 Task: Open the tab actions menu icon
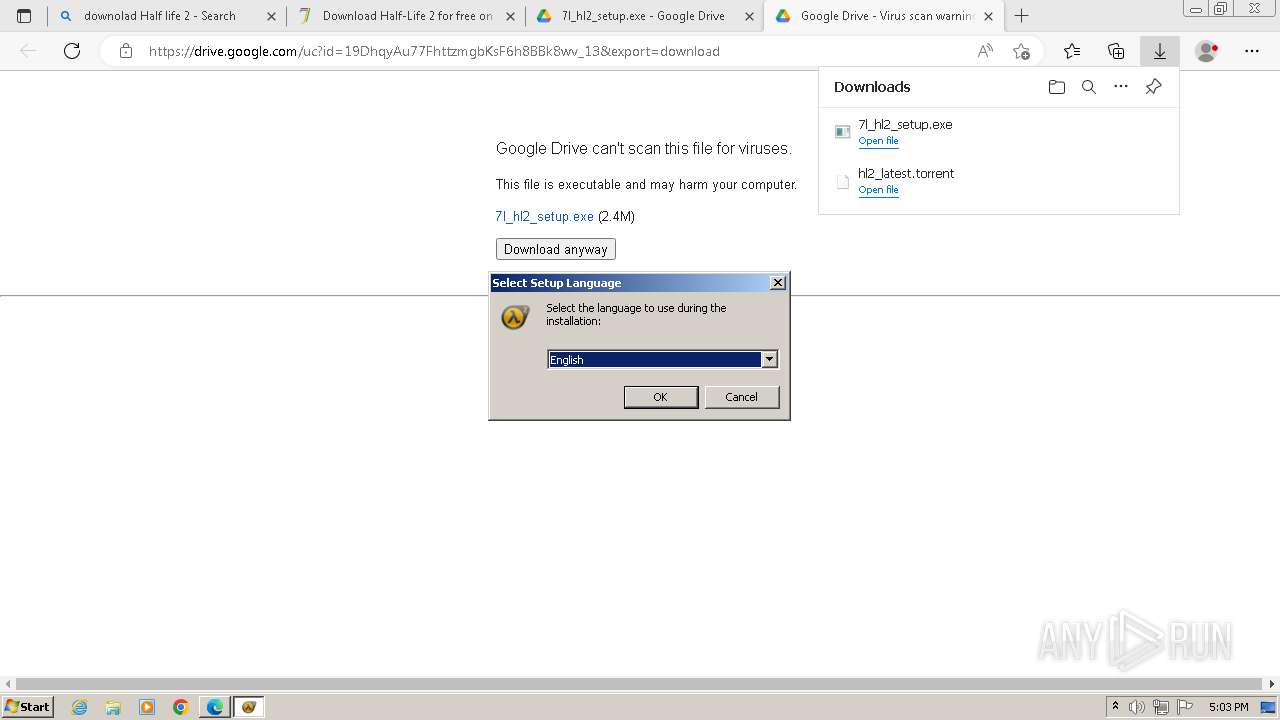[x=24, y=16]
